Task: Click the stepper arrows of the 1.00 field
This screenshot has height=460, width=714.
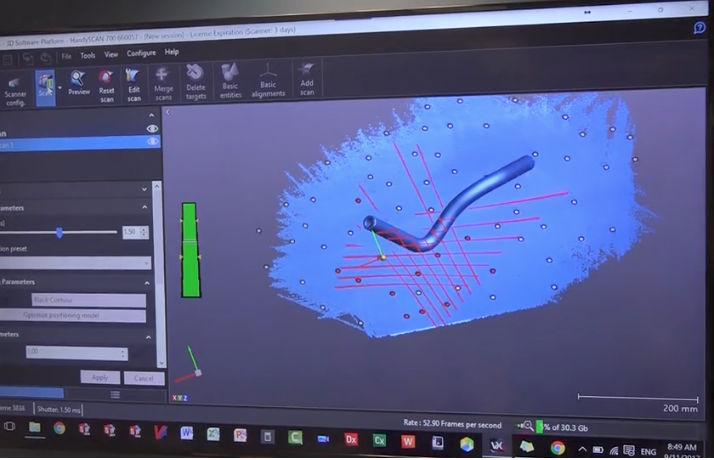Action: coord(123,353)
